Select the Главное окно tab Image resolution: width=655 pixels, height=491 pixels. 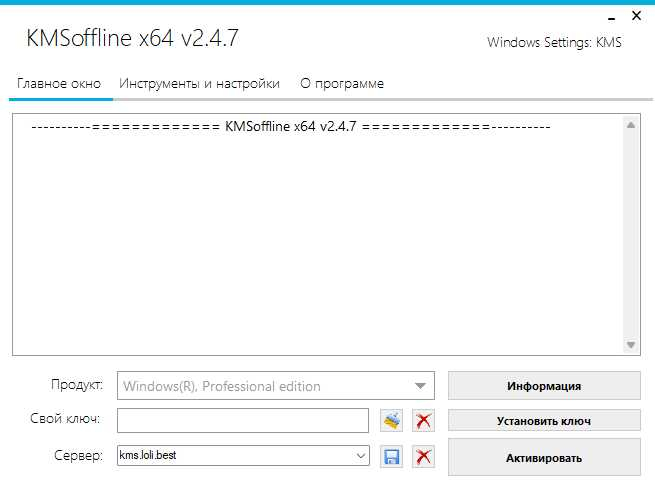pos(59,84)
